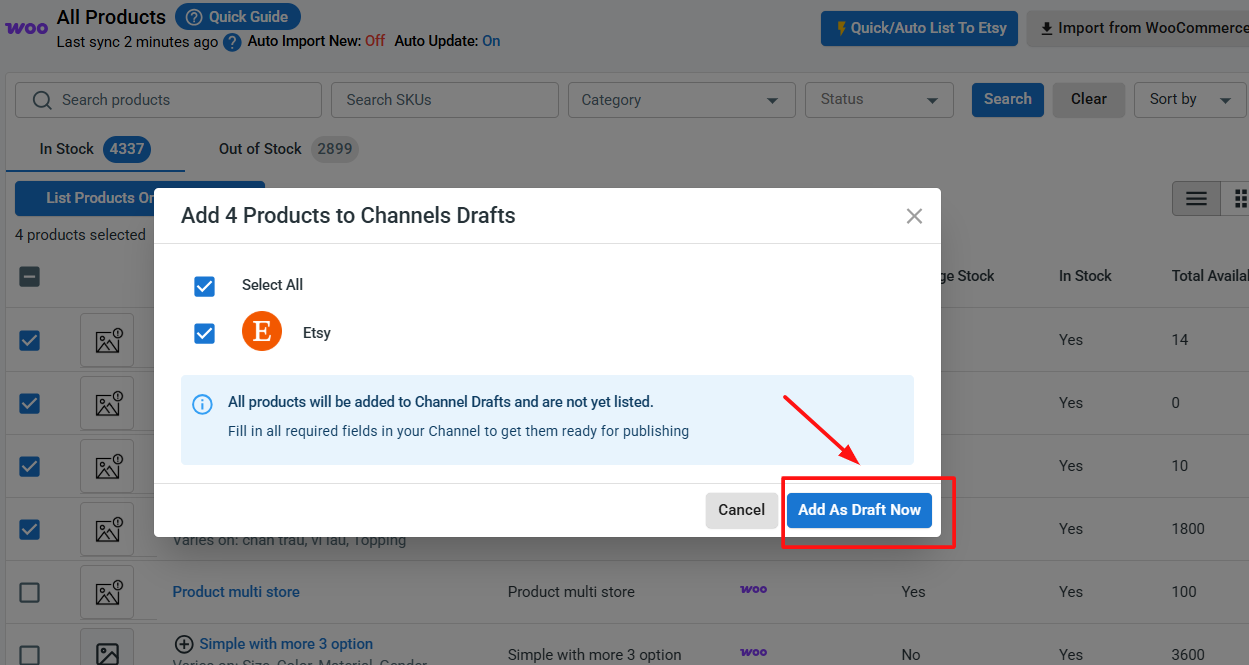1249x665 pixels.
Task: Click 'Last sync 2 minutes ago' text
Action: pyautogui.click(x=137, y=42)
